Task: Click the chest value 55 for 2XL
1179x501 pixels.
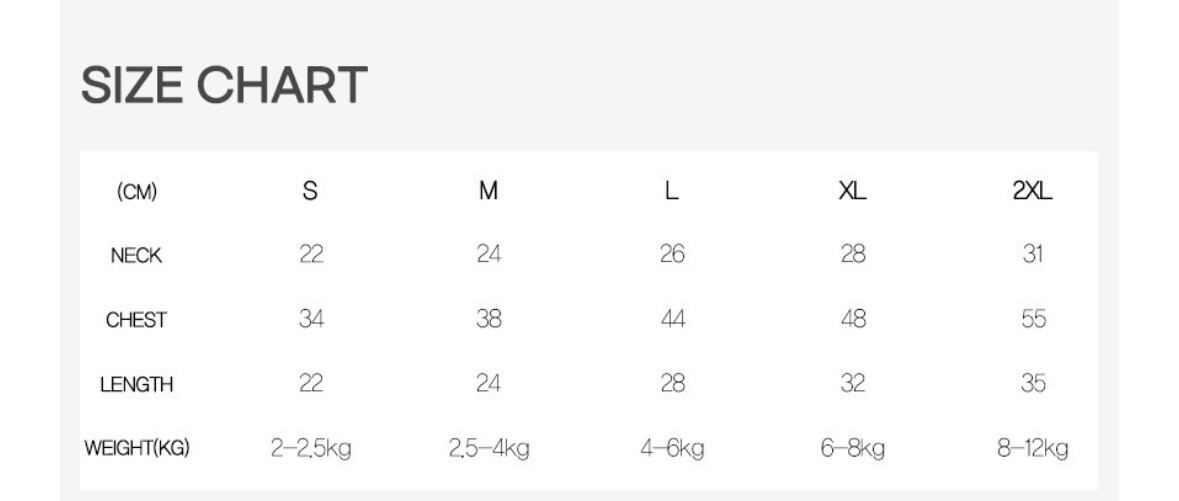Action: [x=1033, y=319]
